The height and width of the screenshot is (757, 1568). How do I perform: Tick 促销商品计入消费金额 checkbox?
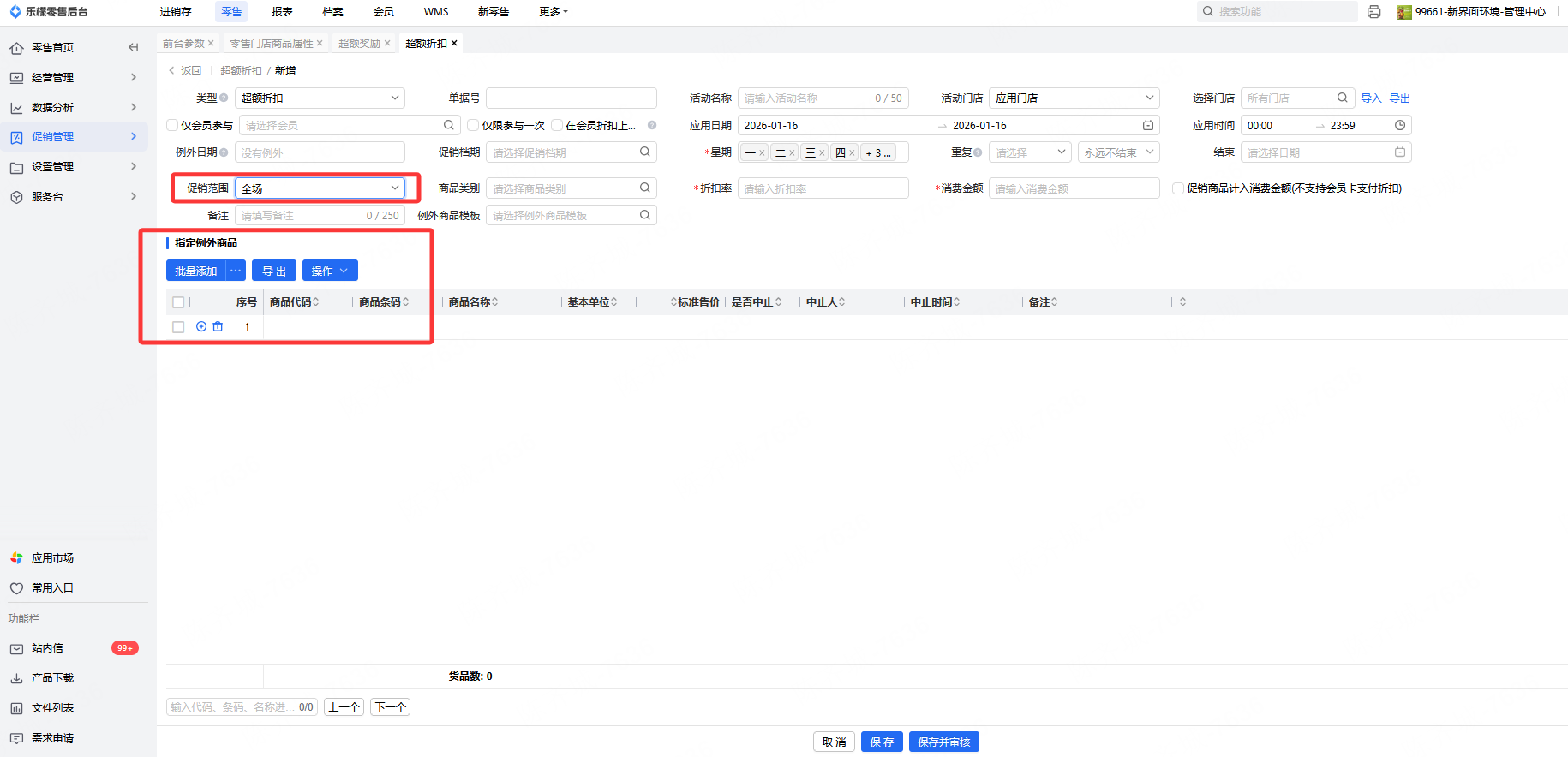click(x=1178, y=188)
